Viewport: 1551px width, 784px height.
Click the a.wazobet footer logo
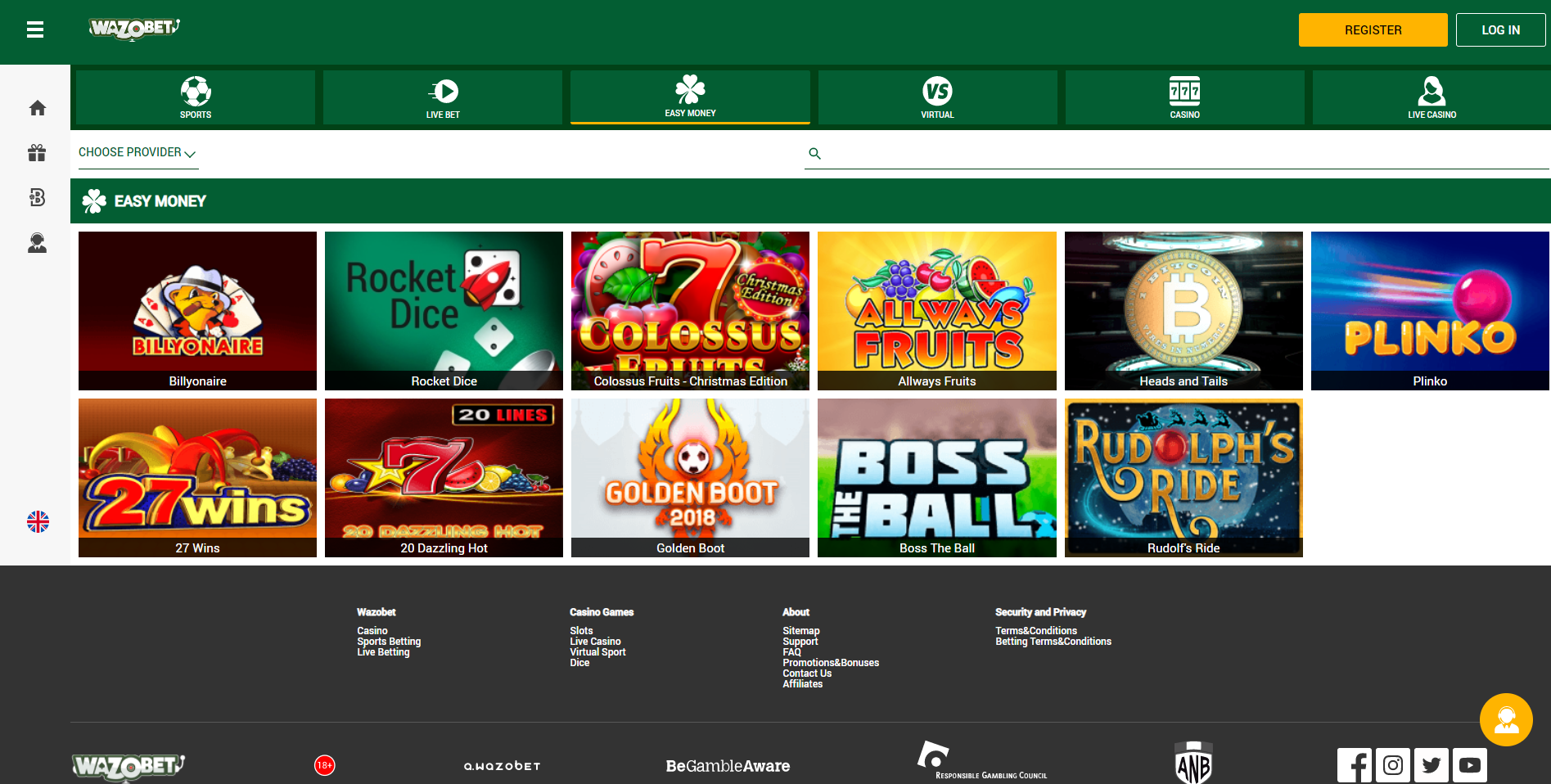502,766
